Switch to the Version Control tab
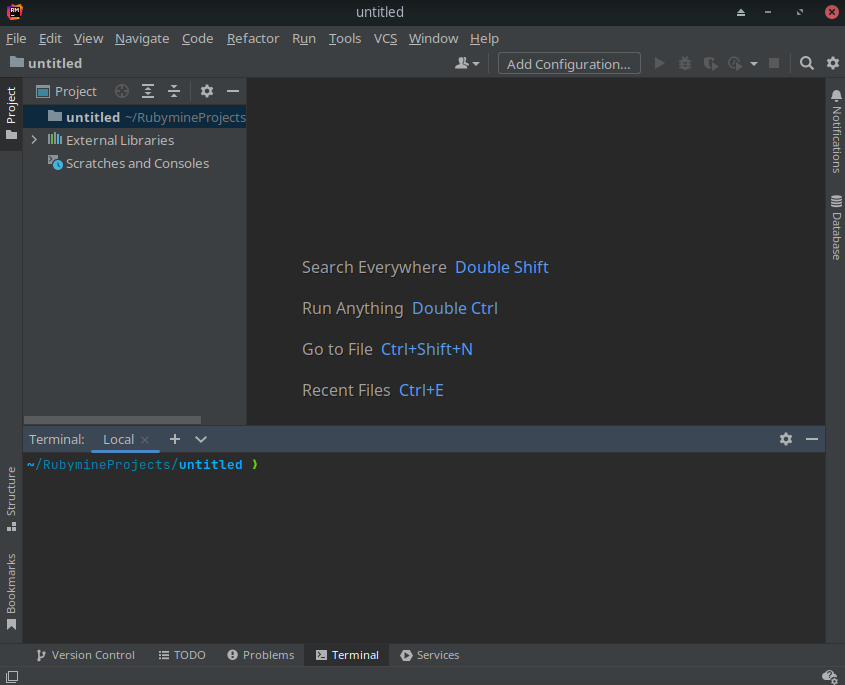The width and height of the screenshot is (845, 685). pyautogui.click(x=86, y=655)
